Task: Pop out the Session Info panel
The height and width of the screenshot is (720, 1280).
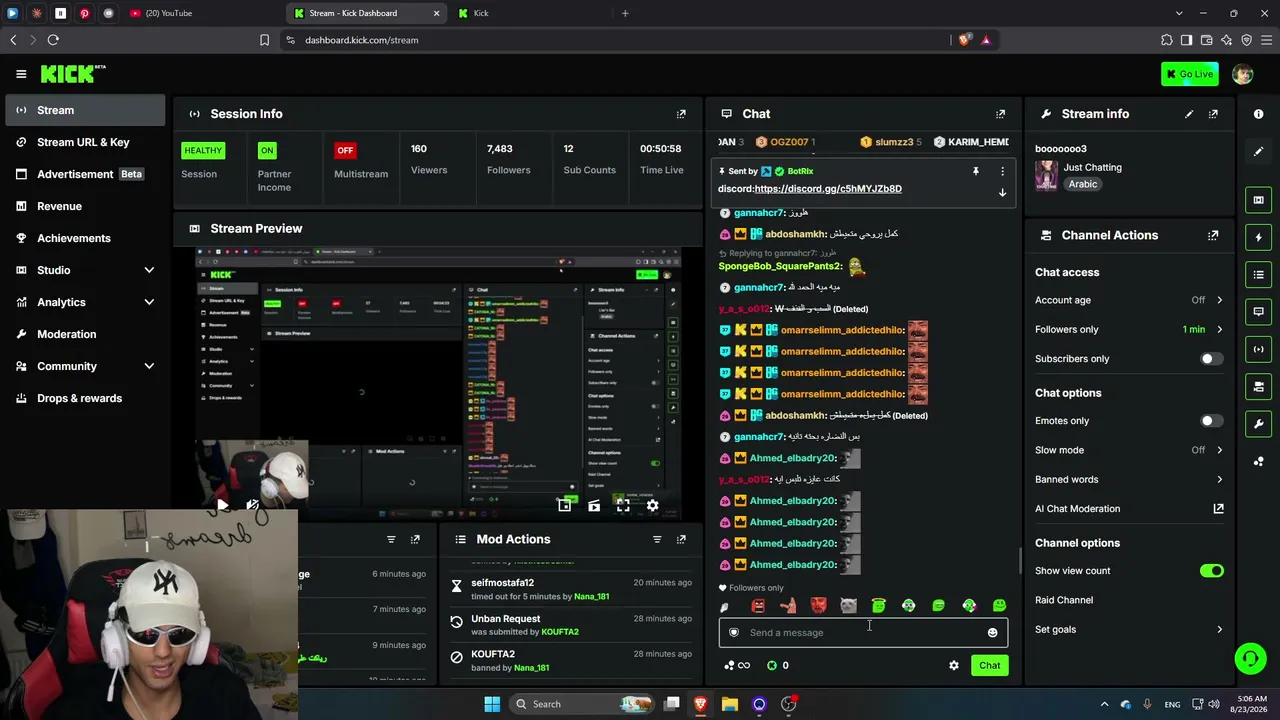Action: coord(681,114)
